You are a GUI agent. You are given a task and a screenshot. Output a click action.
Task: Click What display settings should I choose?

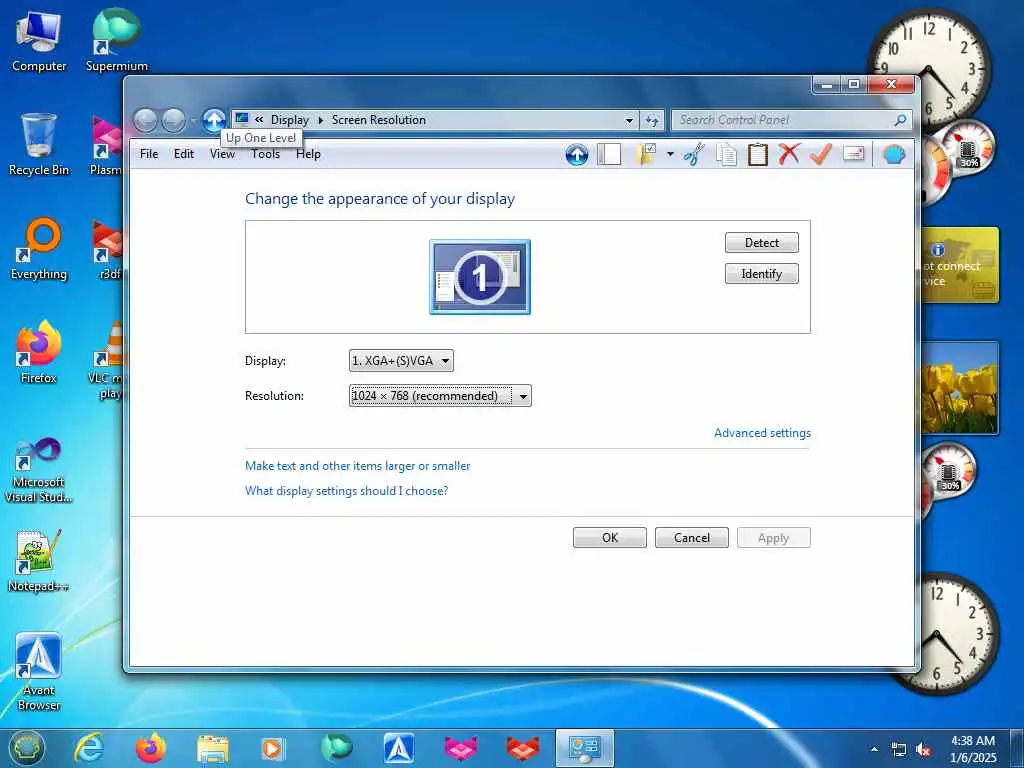click(x=346, y=490)
